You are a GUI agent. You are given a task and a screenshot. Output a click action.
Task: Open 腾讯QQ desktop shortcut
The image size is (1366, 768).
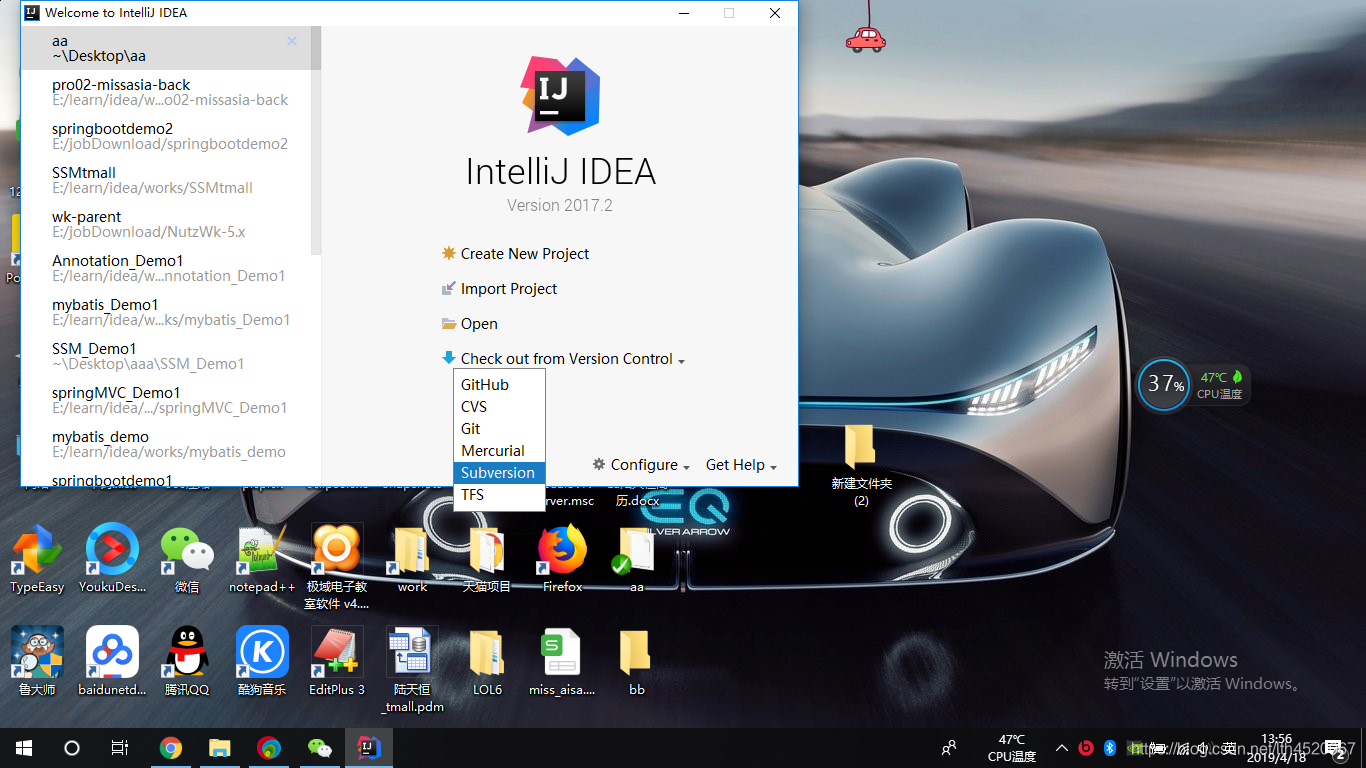(x=187, y=661)
